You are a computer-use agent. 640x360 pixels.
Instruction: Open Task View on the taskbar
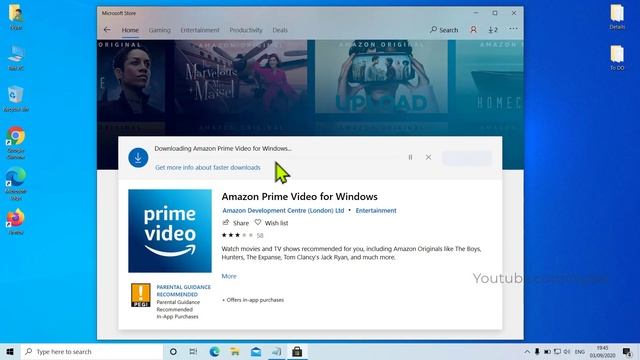[193, 351]
